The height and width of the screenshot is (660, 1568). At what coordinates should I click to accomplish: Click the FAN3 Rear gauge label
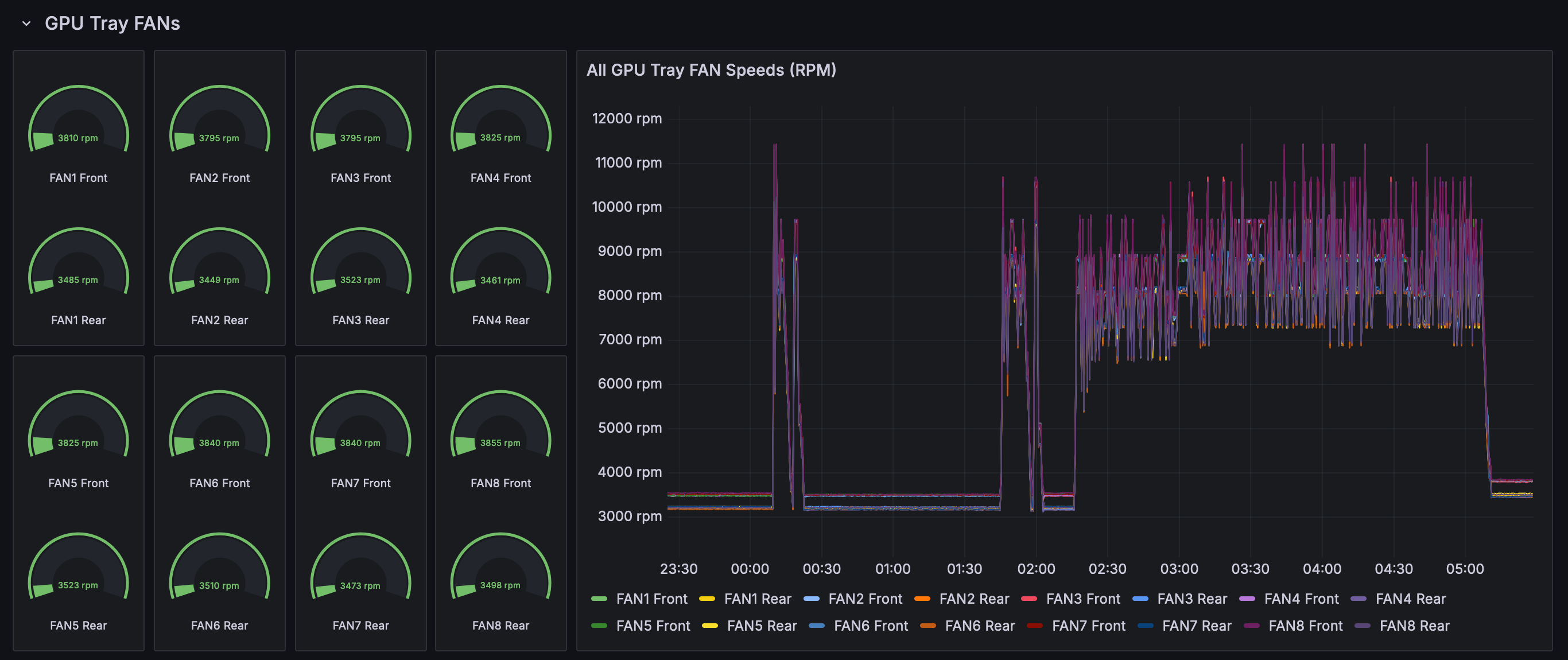[361, 320]
